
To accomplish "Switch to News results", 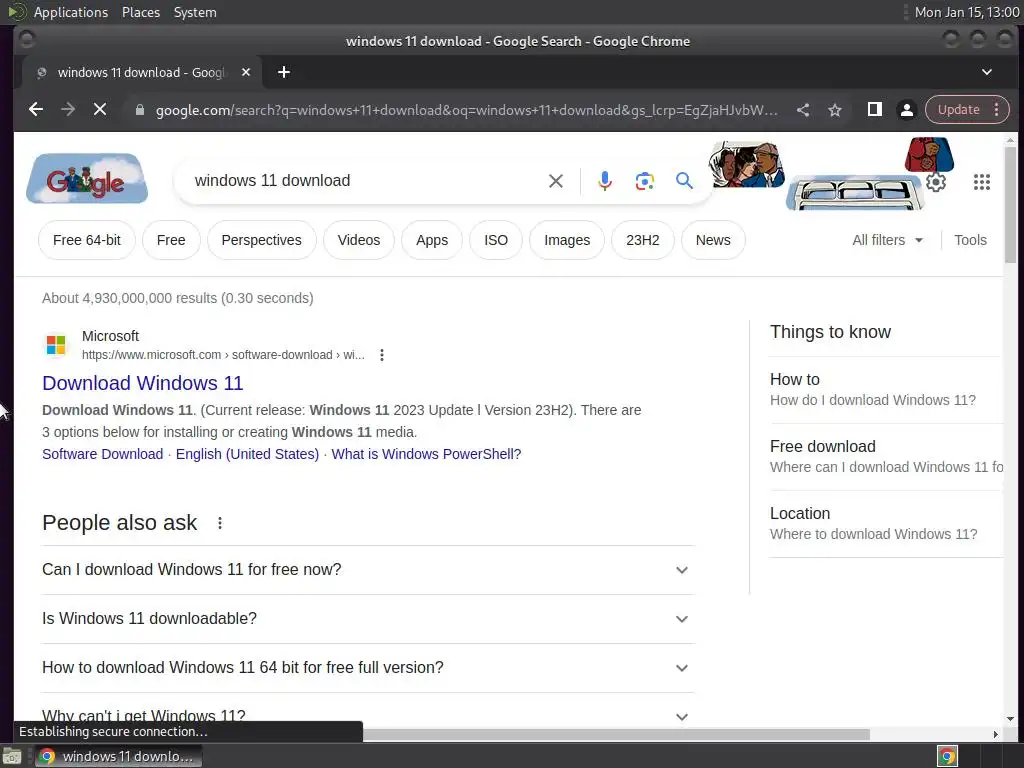I will (712, 240).
